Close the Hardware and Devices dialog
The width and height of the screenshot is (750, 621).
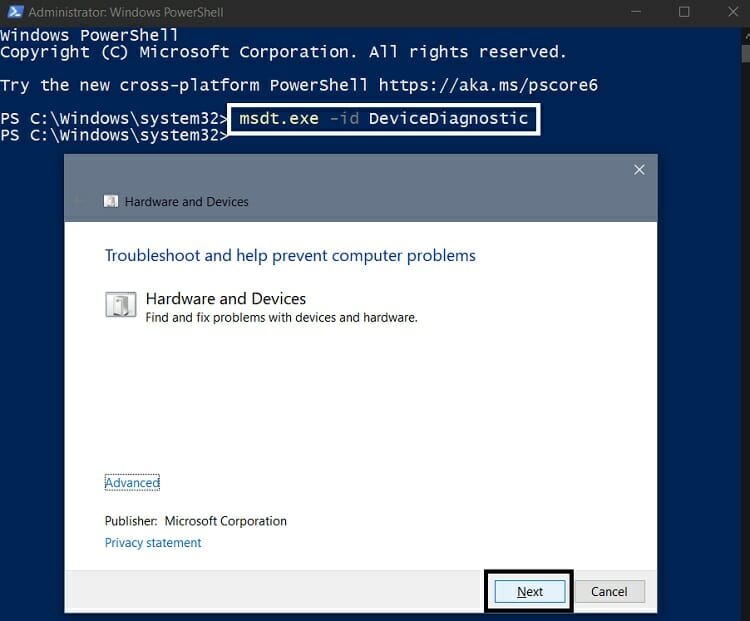tap(639, 170)
